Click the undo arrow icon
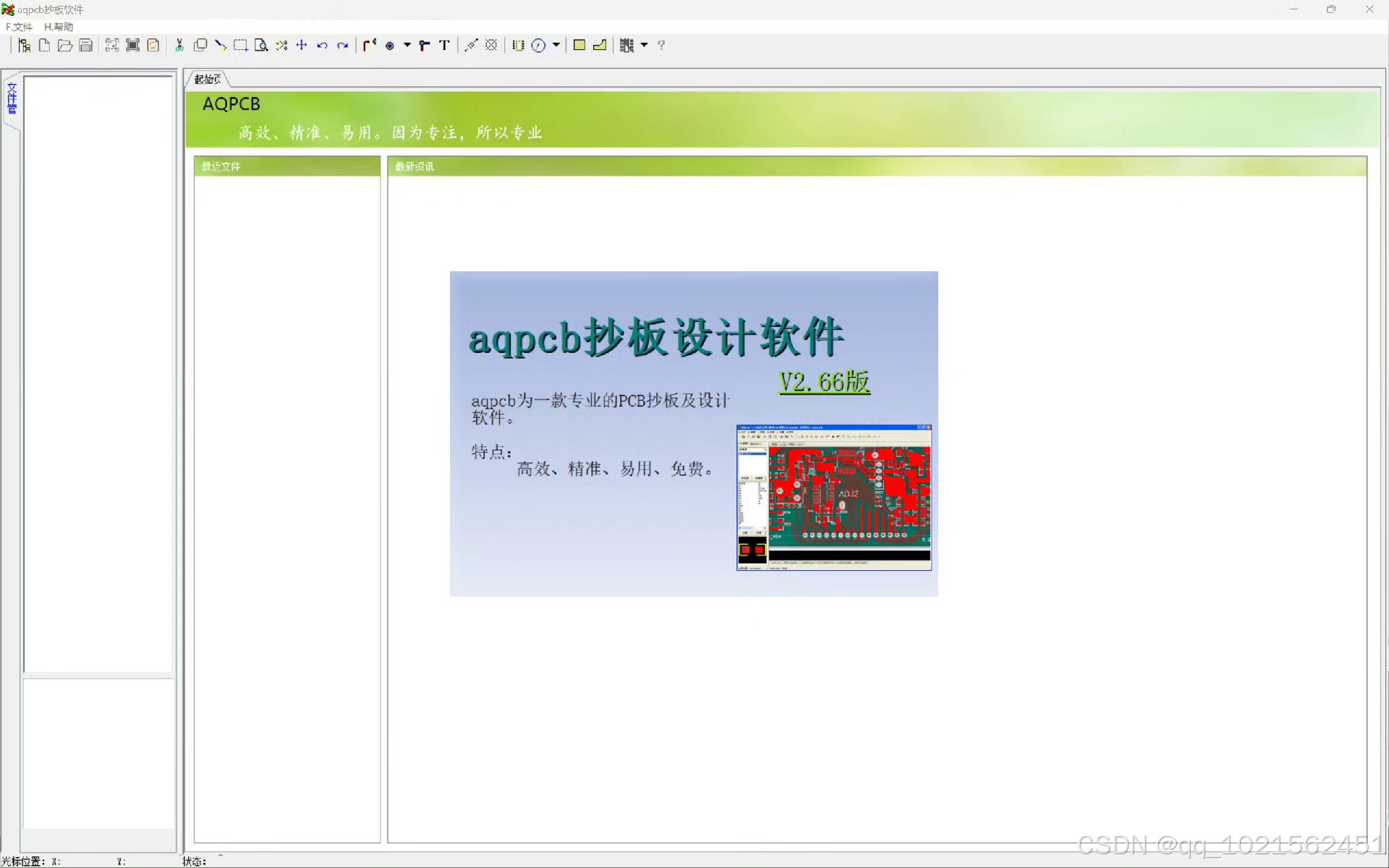1389x868 pixels. (322, 46)
